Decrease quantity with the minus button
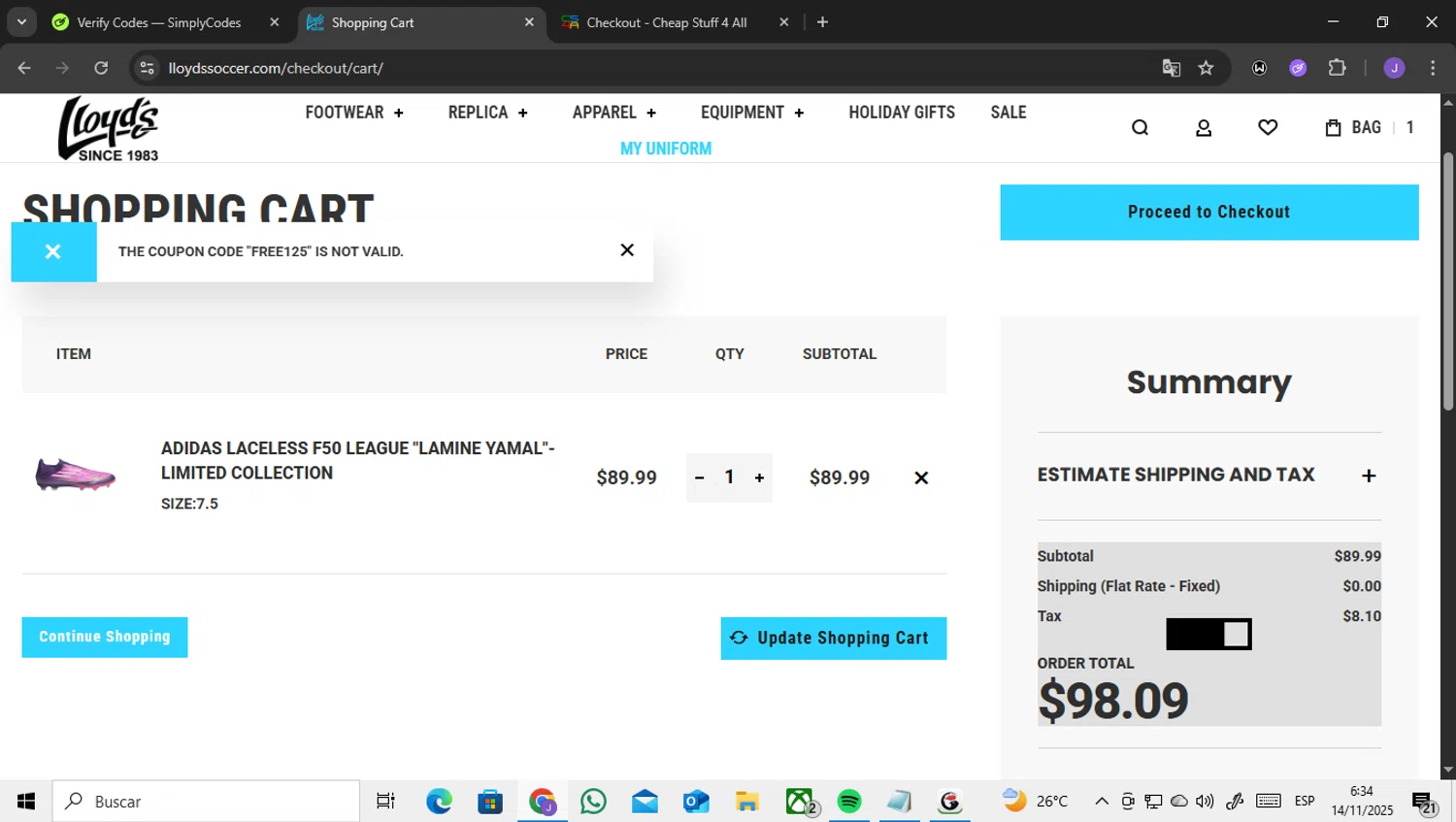This screenshot has height=822, width=1456. pos(699,477)
